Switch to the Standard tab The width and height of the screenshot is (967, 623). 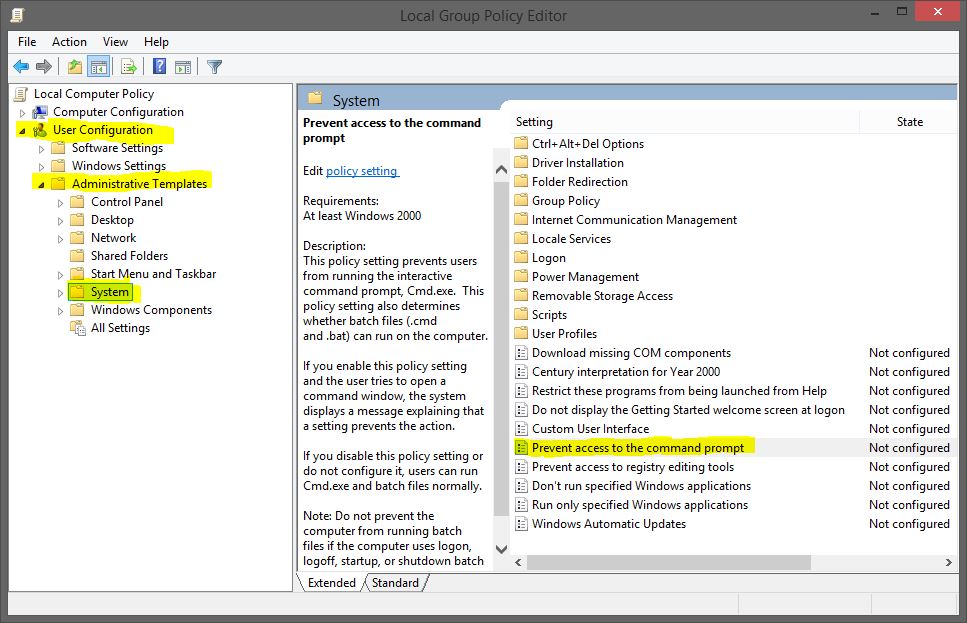[x=395, y=583]
